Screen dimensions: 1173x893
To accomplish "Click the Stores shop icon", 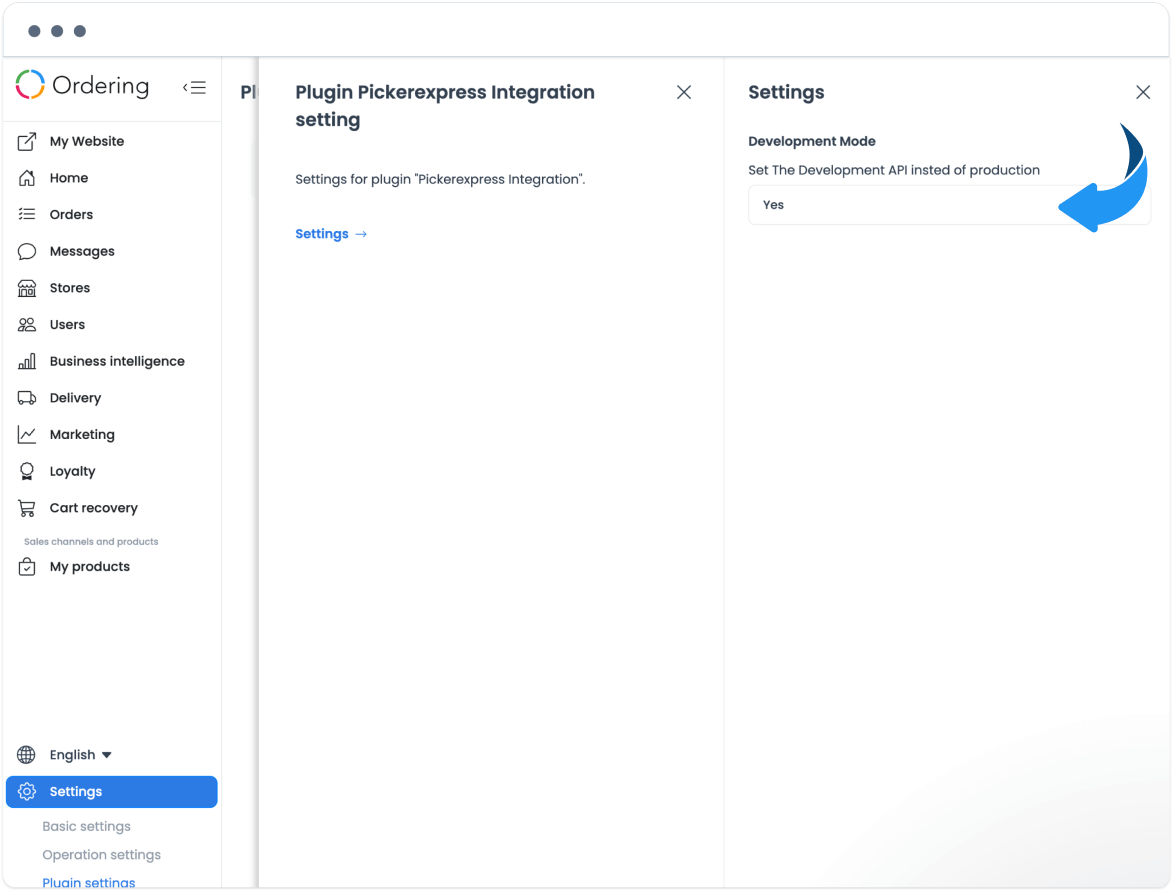I will [x=27, y=288].
